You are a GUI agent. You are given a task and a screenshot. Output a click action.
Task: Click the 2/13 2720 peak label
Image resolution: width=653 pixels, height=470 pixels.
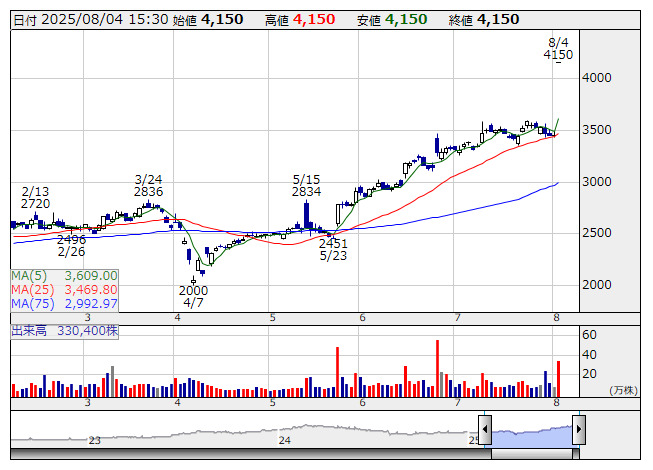tap(35, 198)
